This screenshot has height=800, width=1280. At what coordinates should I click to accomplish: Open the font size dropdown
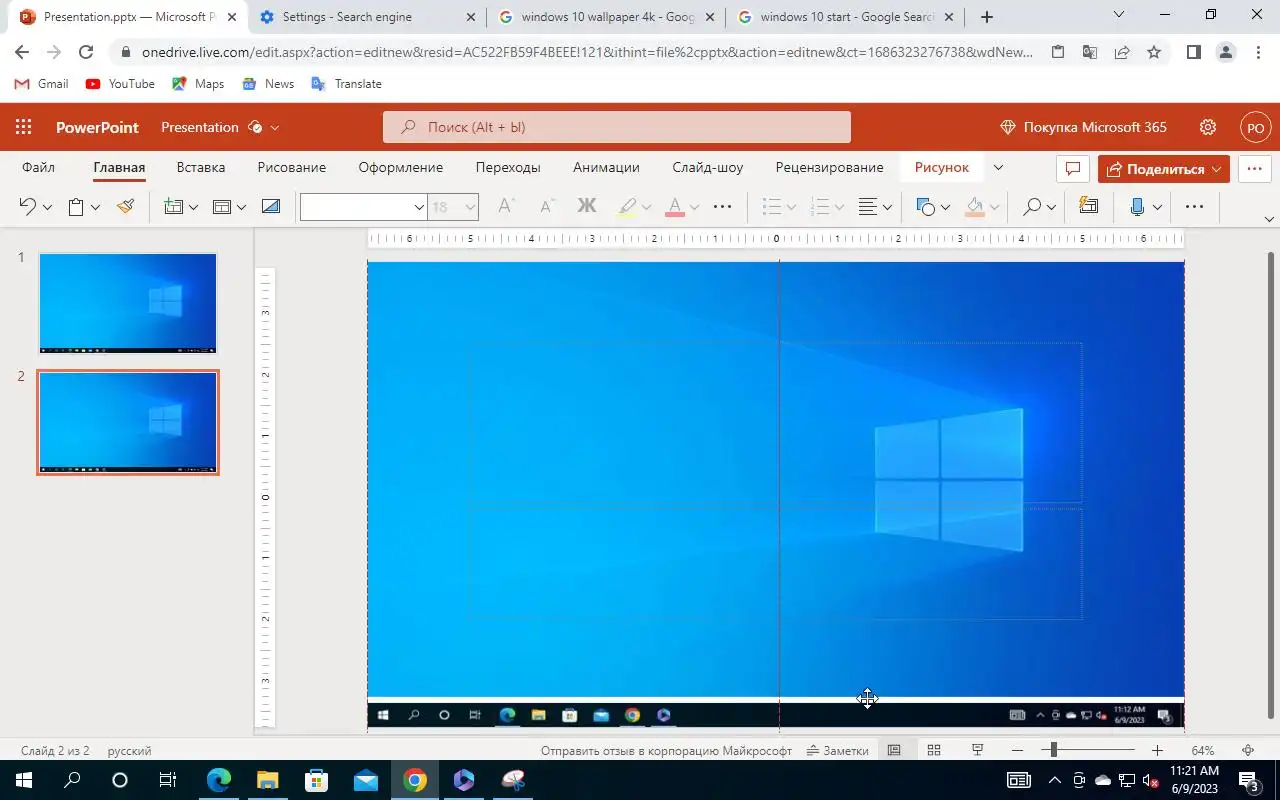pyautogui.click(x=469, y=207)
